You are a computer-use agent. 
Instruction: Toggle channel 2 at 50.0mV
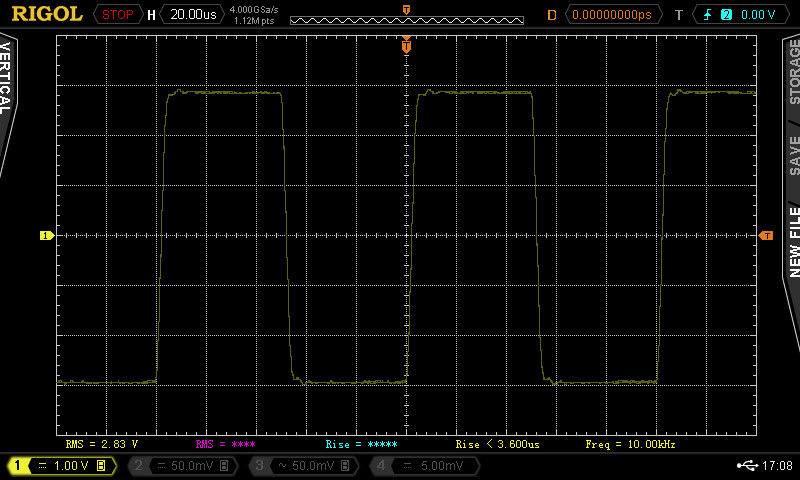(x=180, y=466)
